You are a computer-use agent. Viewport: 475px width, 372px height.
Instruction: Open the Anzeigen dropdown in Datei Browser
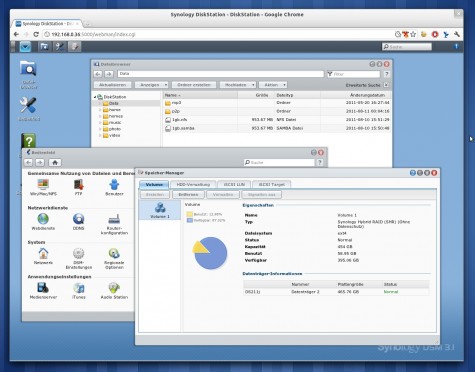(151, 85)
